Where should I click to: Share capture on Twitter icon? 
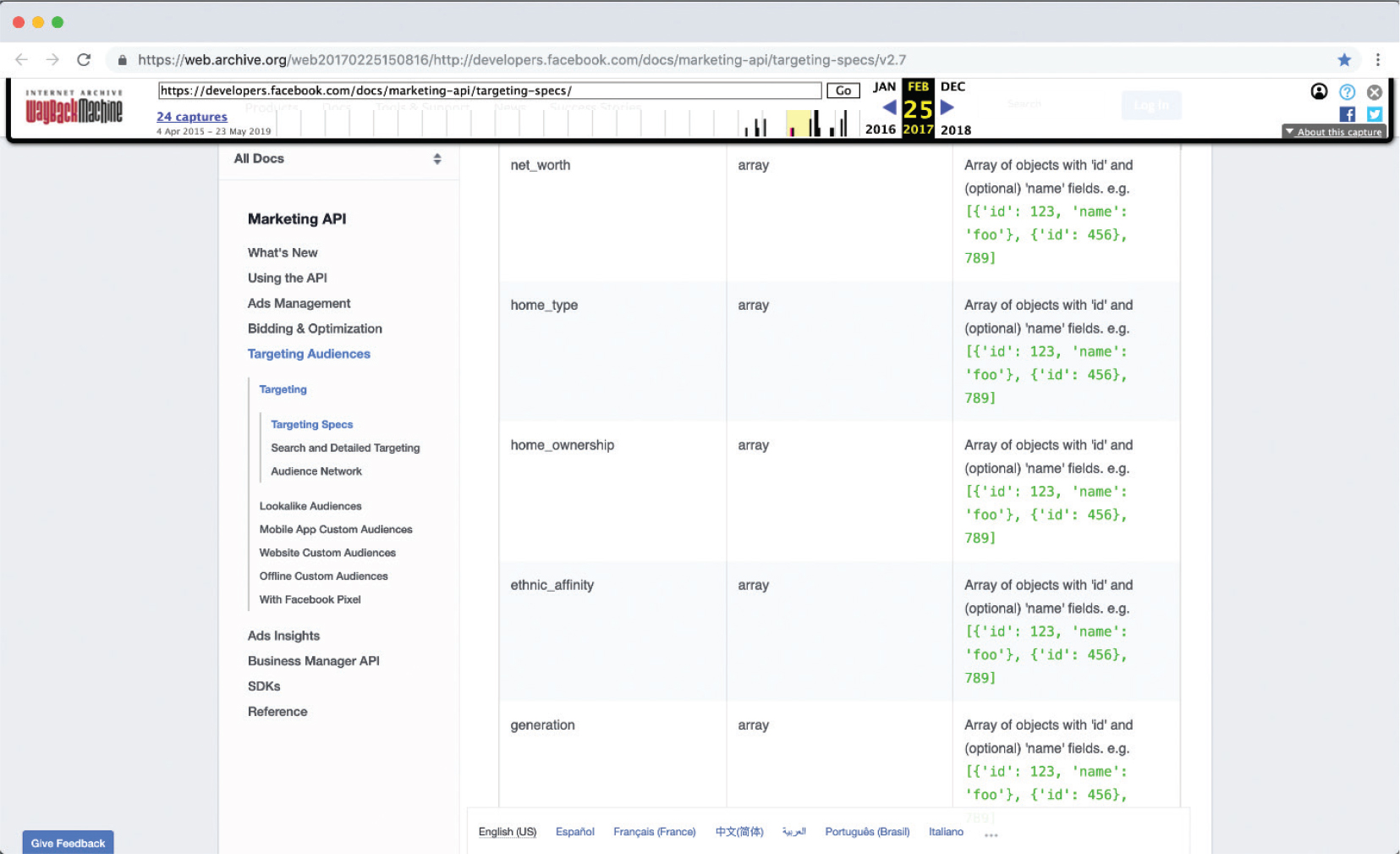(1375, 114)
